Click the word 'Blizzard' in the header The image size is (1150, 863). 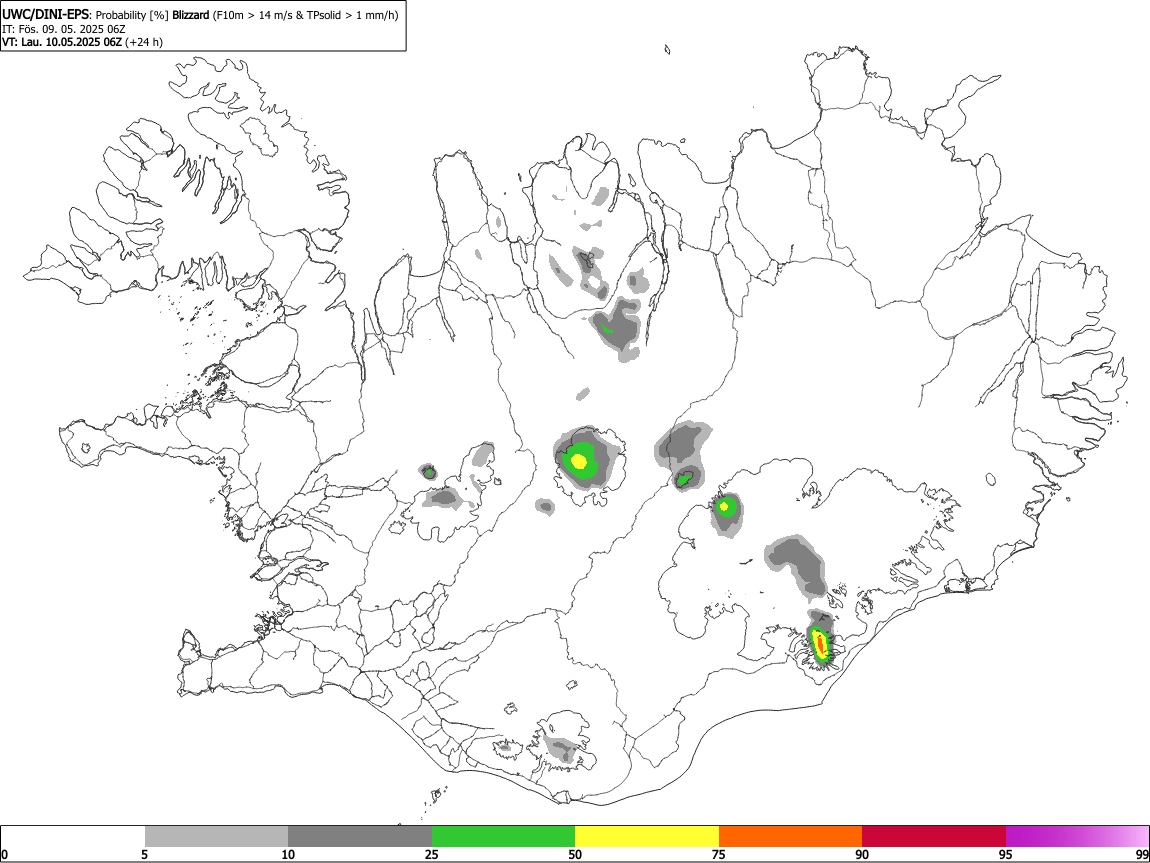tap(191, 15)
